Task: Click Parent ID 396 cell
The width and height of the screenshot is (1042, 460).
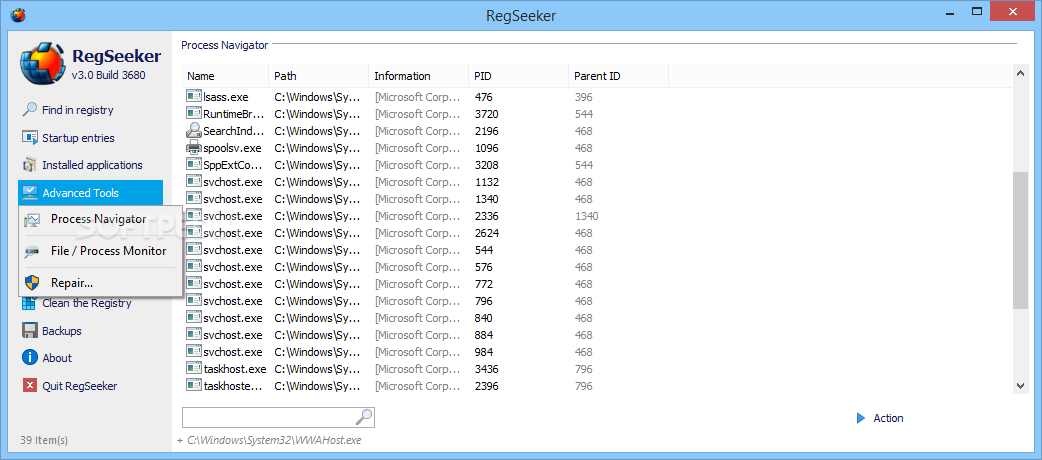Action: point(583,97)
